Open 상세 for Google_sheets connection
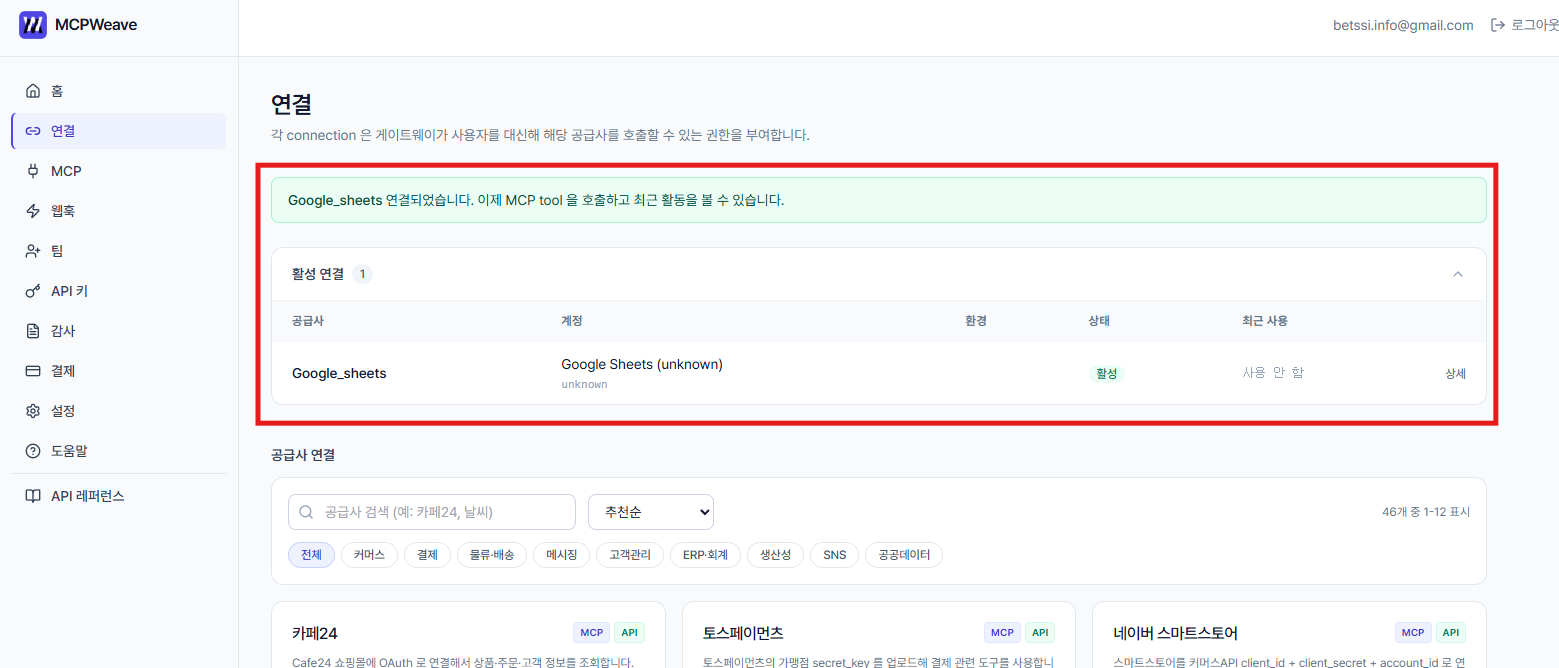 (1455, 373)
